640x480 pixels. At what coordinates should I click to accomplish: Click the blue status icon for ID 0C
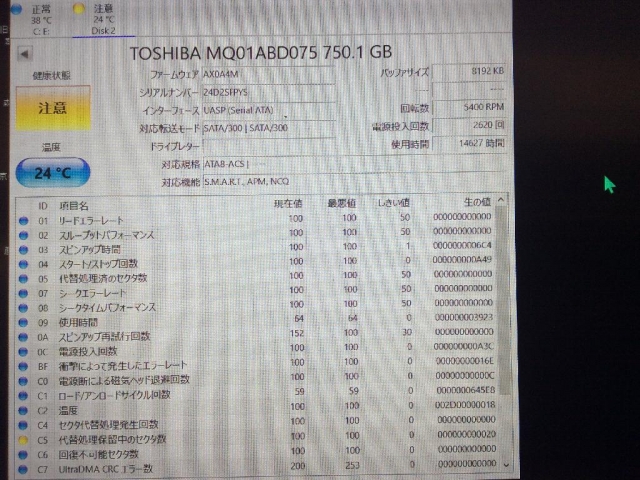24,352
